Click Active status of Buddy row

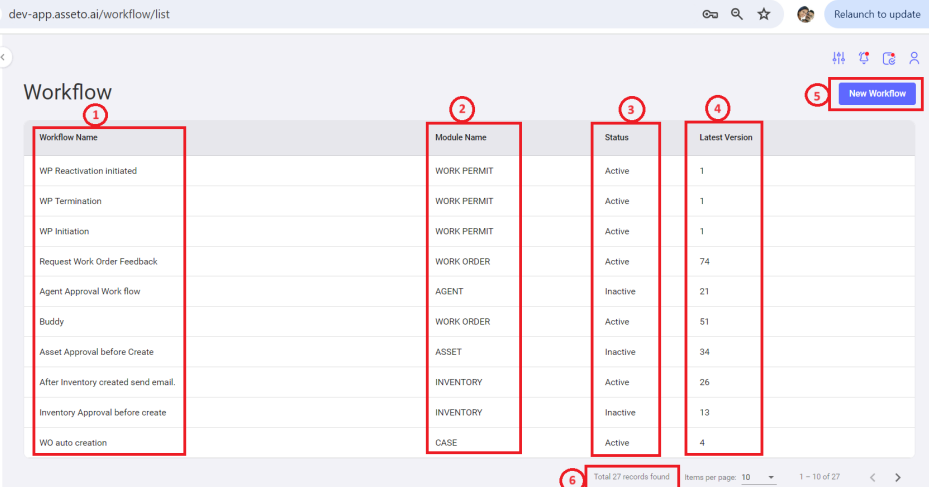click(617, 322)
